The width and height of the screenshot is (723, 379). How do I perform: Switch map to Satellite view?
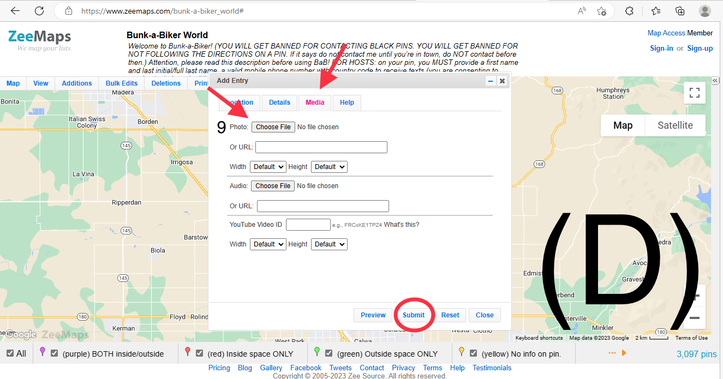coord(675,125)
